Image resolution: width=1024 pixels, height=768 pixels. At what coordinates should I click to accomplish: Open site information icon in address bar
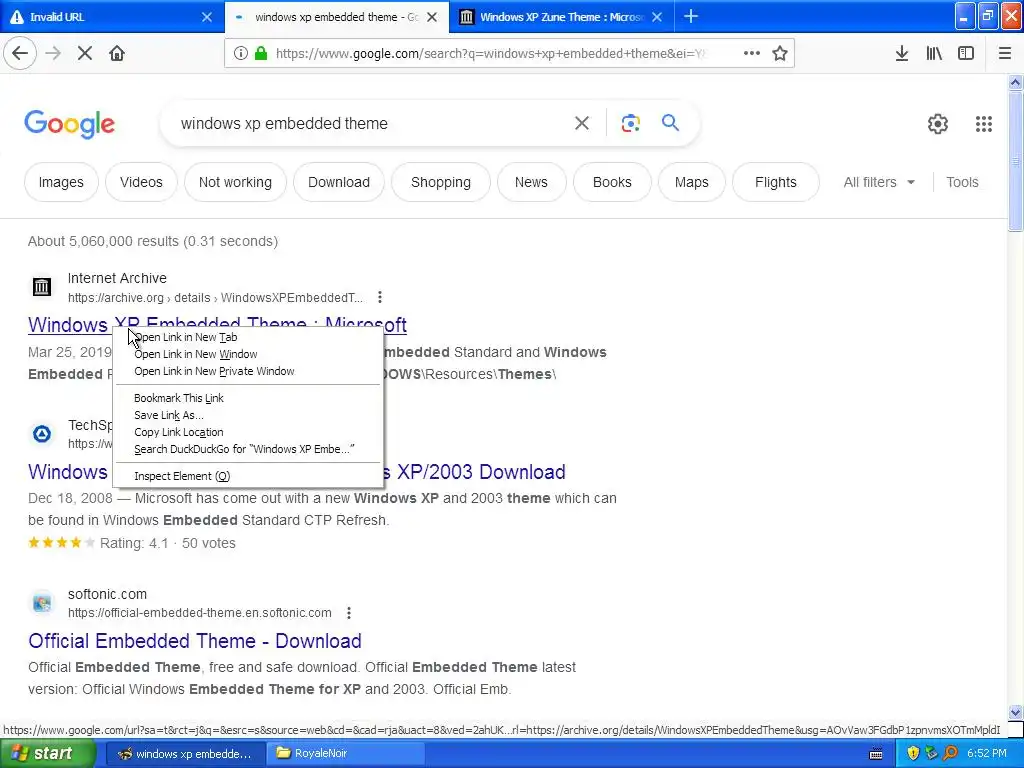coord(241,53)
